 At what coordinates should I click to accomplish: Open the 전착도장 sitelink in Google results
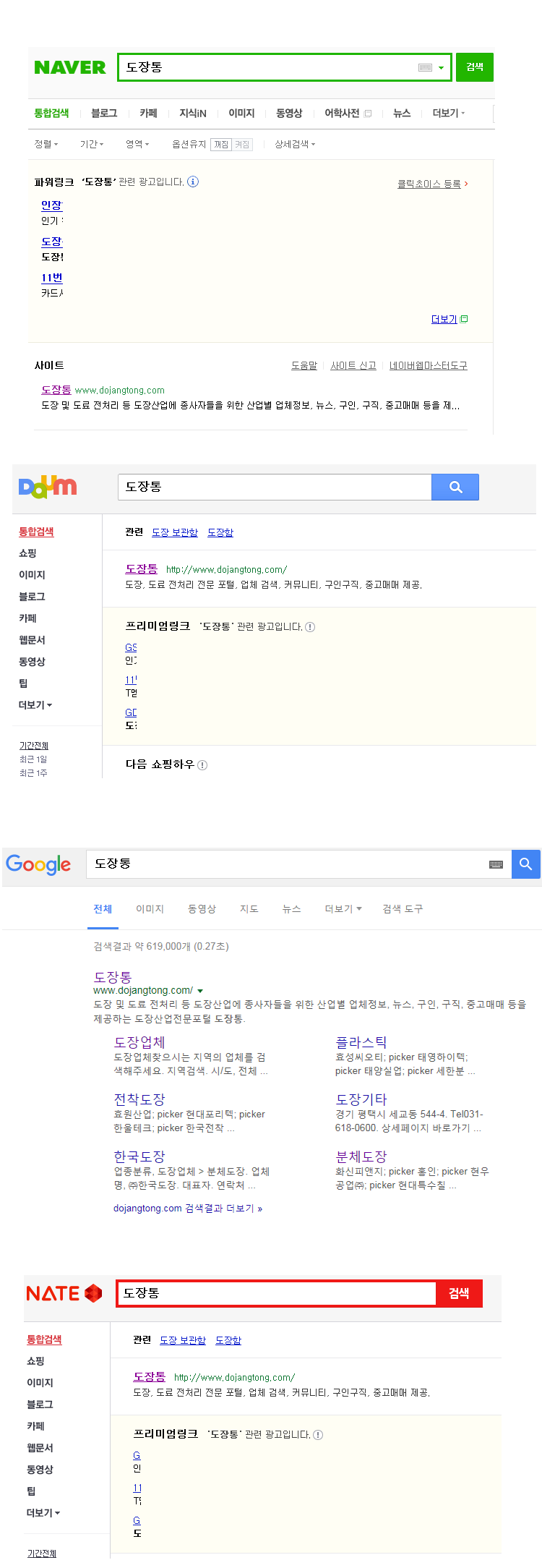[139, 1099]
